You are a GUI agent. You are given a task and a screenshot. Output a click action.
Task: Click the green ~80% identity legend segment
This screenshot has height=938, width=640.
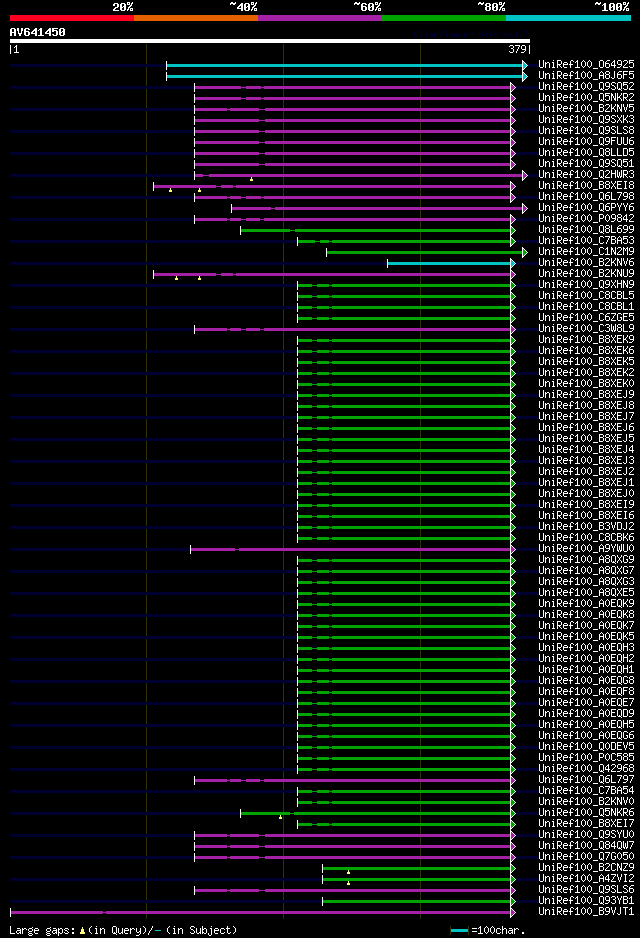tap(444, 18)
